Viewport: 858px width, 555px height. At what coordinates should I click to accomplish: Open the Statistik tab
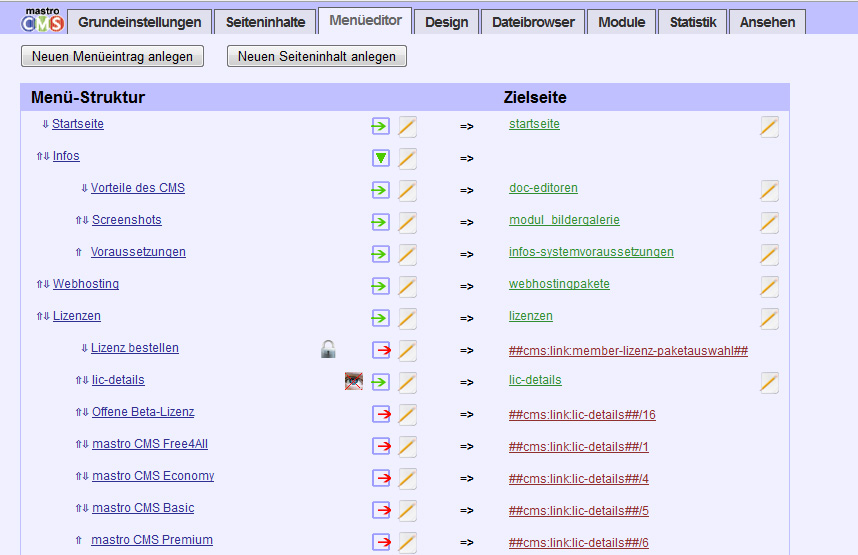[x=693, y=22]
